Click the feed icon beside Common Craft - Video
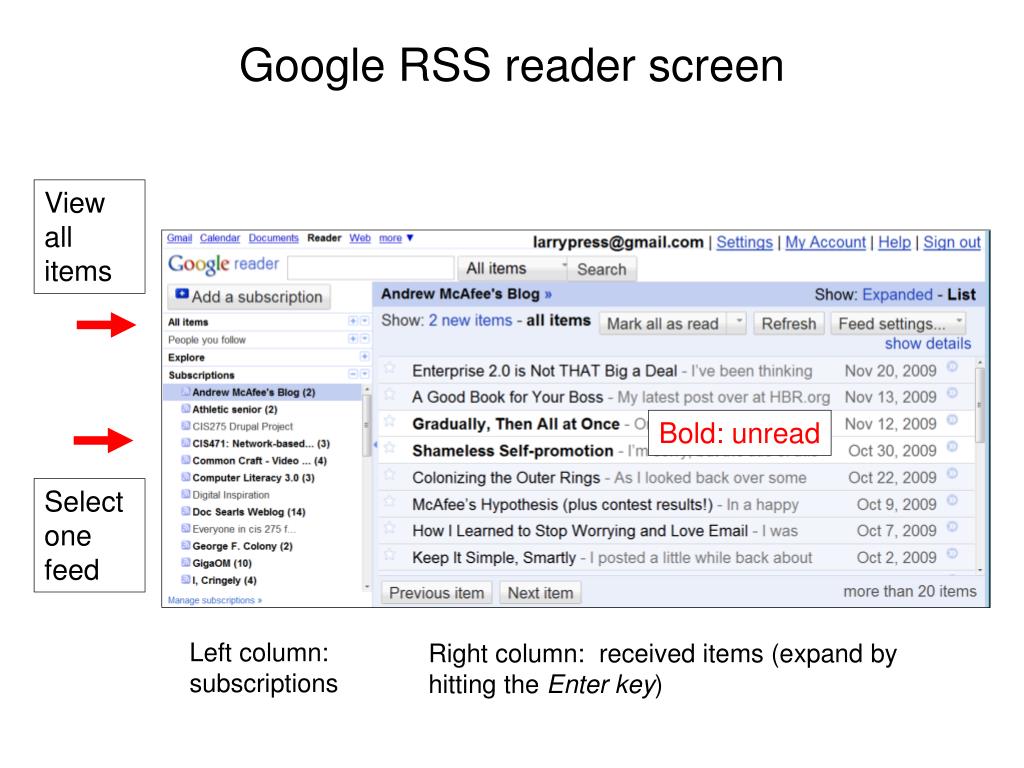 [185, 460]
